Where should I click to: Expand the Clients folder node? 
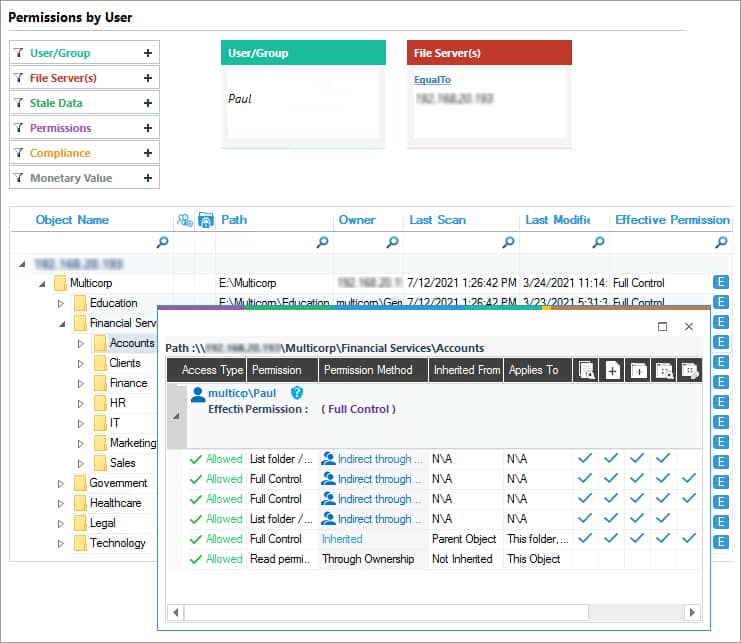pyautogui.click(x=81, y=364)
